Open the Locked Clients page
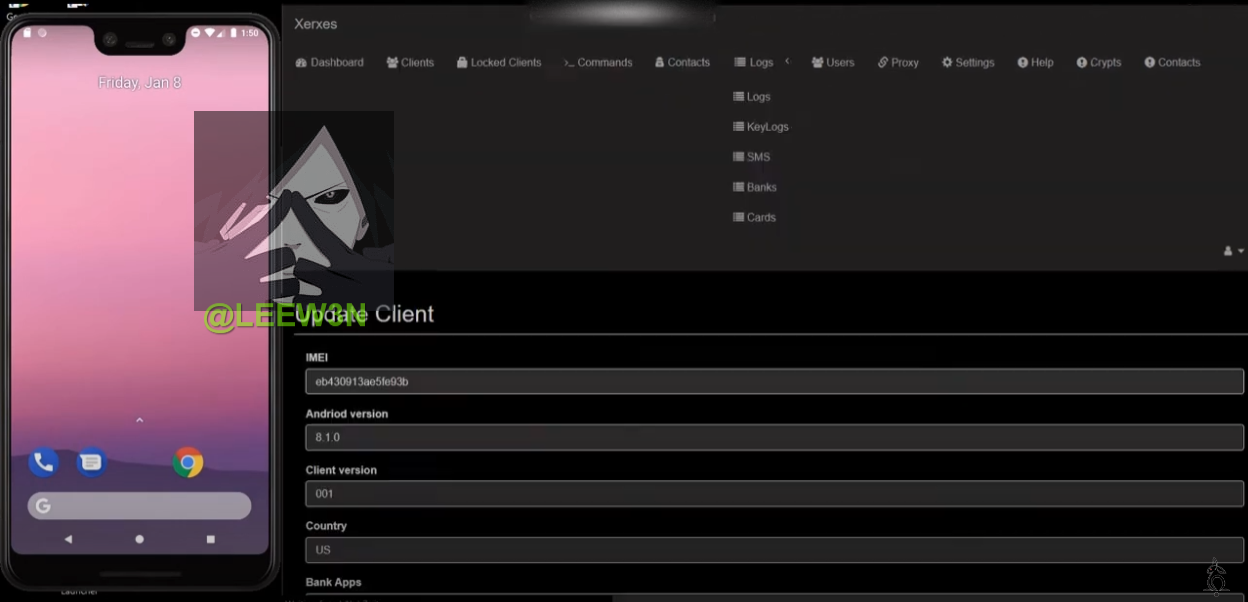This screenshot has width=1248, height=602. [498, 62]
